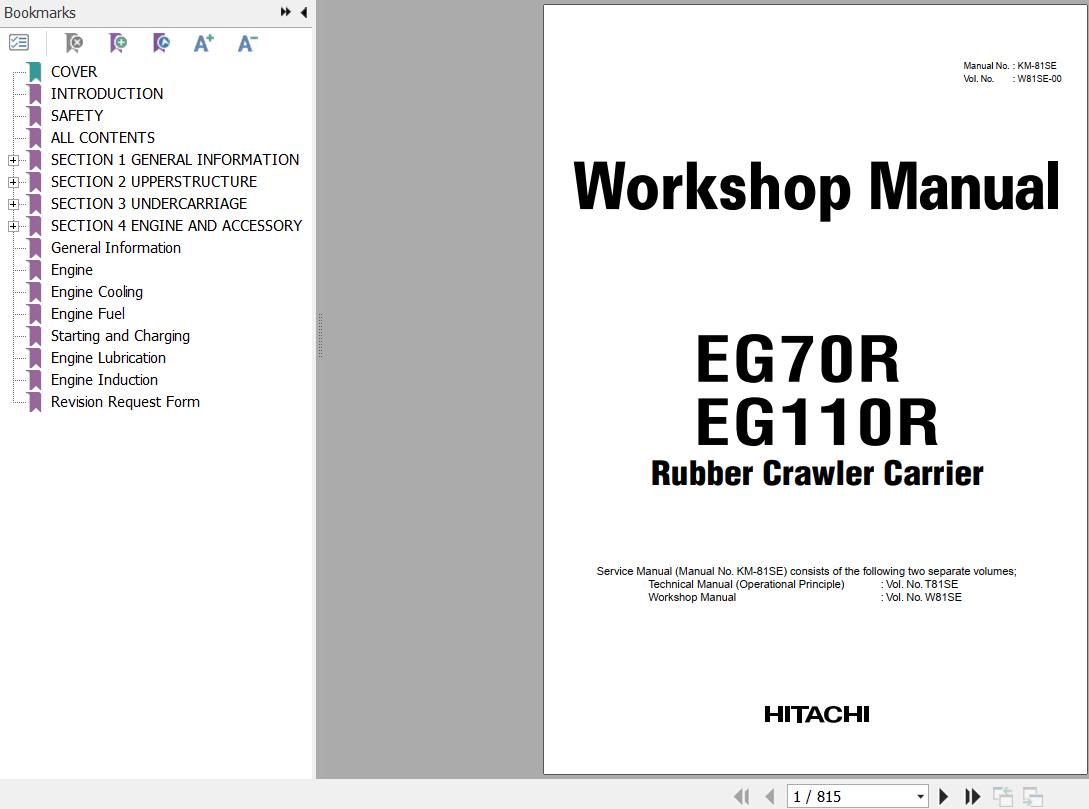1089x809 pixels.
Task: Open the General Information bookmark
Action: [115, 248]
